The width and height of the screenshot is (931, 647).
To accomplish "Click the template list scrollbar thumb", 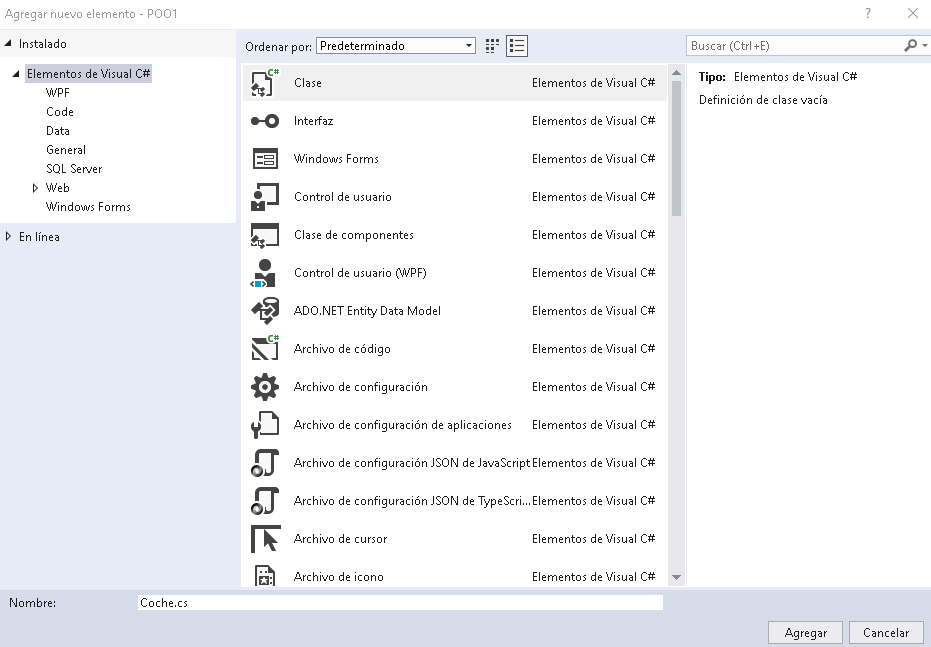I will coord(676,147).
